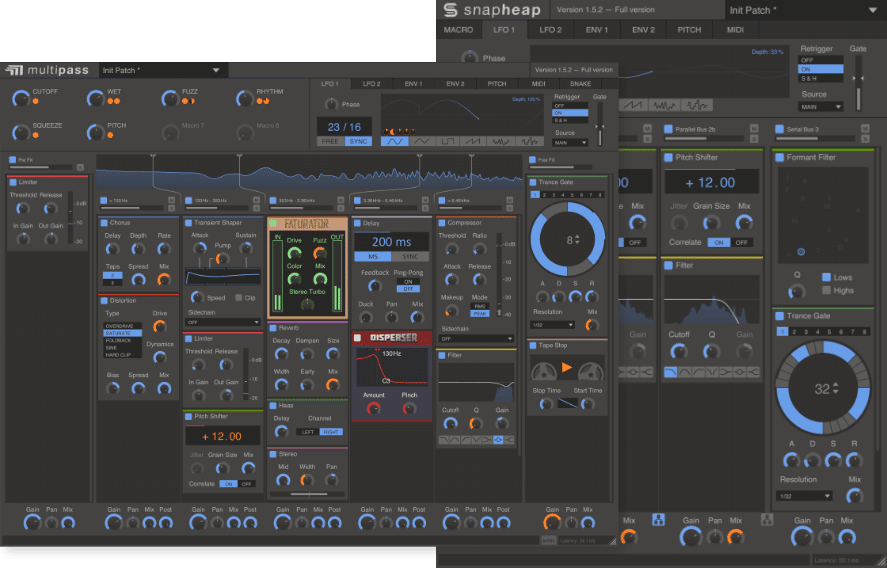Click the bus routing icon beside Parallel Bus 2b Gain
The height and width of the screenshot is (568, 887).
click(x=658, y=519)
